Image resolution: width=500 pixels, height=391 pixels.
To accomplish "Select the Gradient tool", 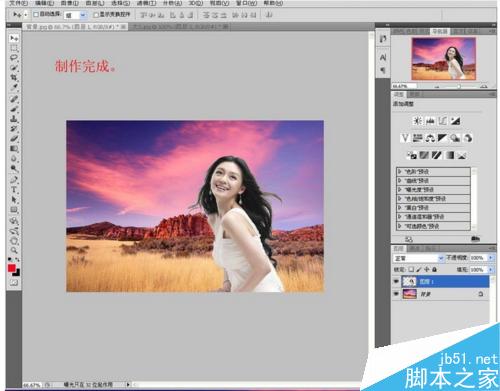I will 14,148.
